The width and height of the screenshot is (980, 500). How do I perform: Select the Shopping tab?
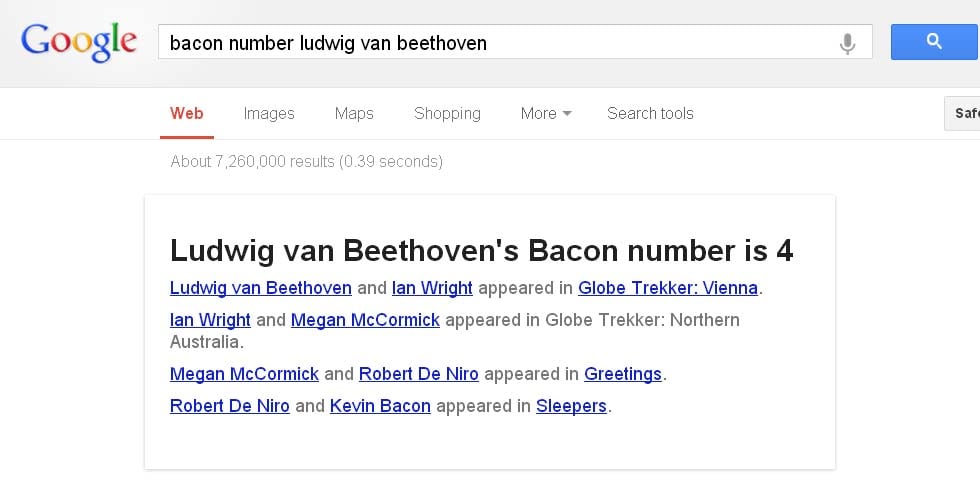447,113
